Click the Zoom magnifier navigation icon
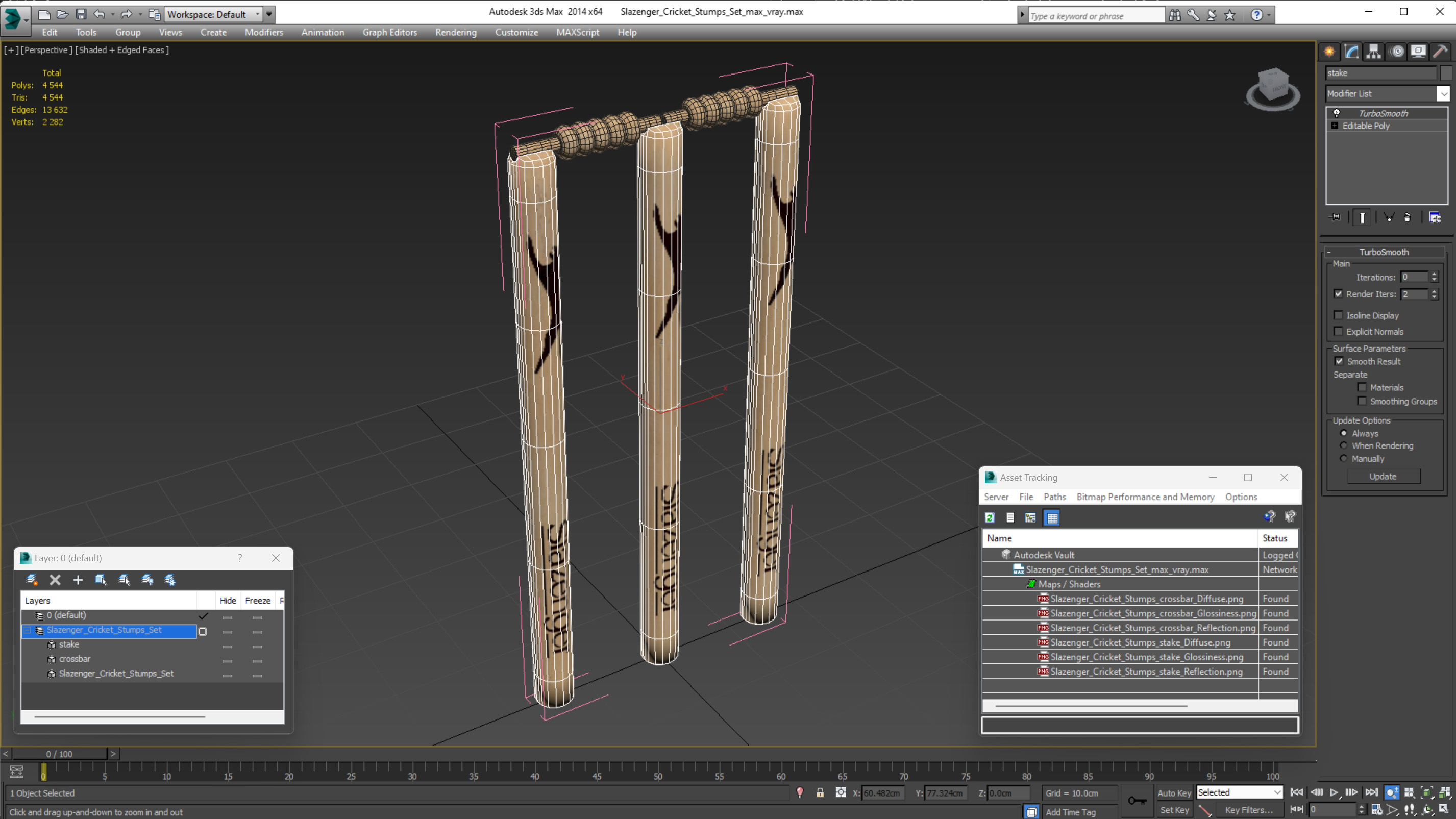 click(1392, 792)
